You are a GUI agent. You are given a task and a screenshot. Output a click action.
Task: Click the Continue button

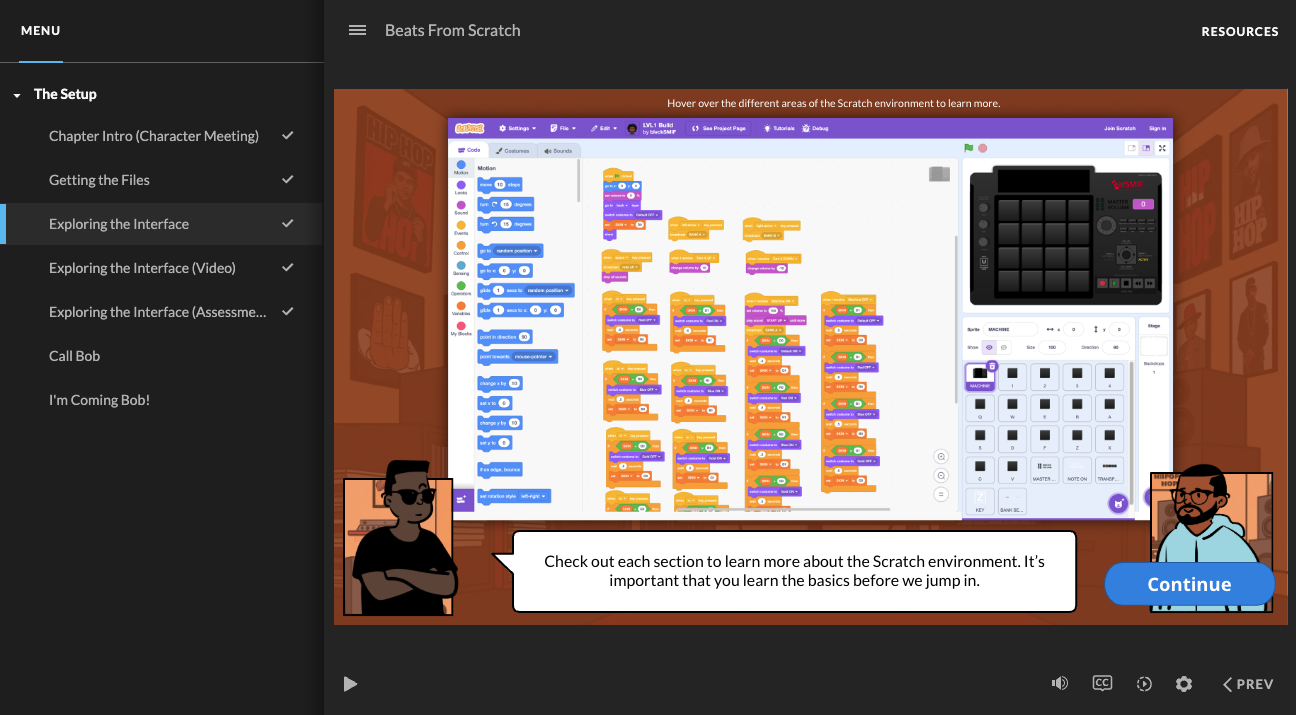1189,584
